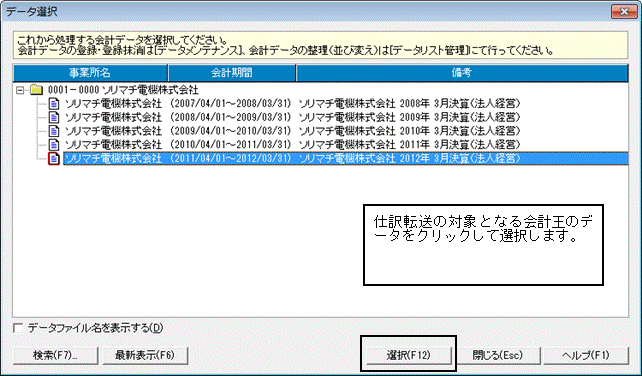Click the 選択(F12) button
This screenshot has width=642, height=376.
pos(409,356)
